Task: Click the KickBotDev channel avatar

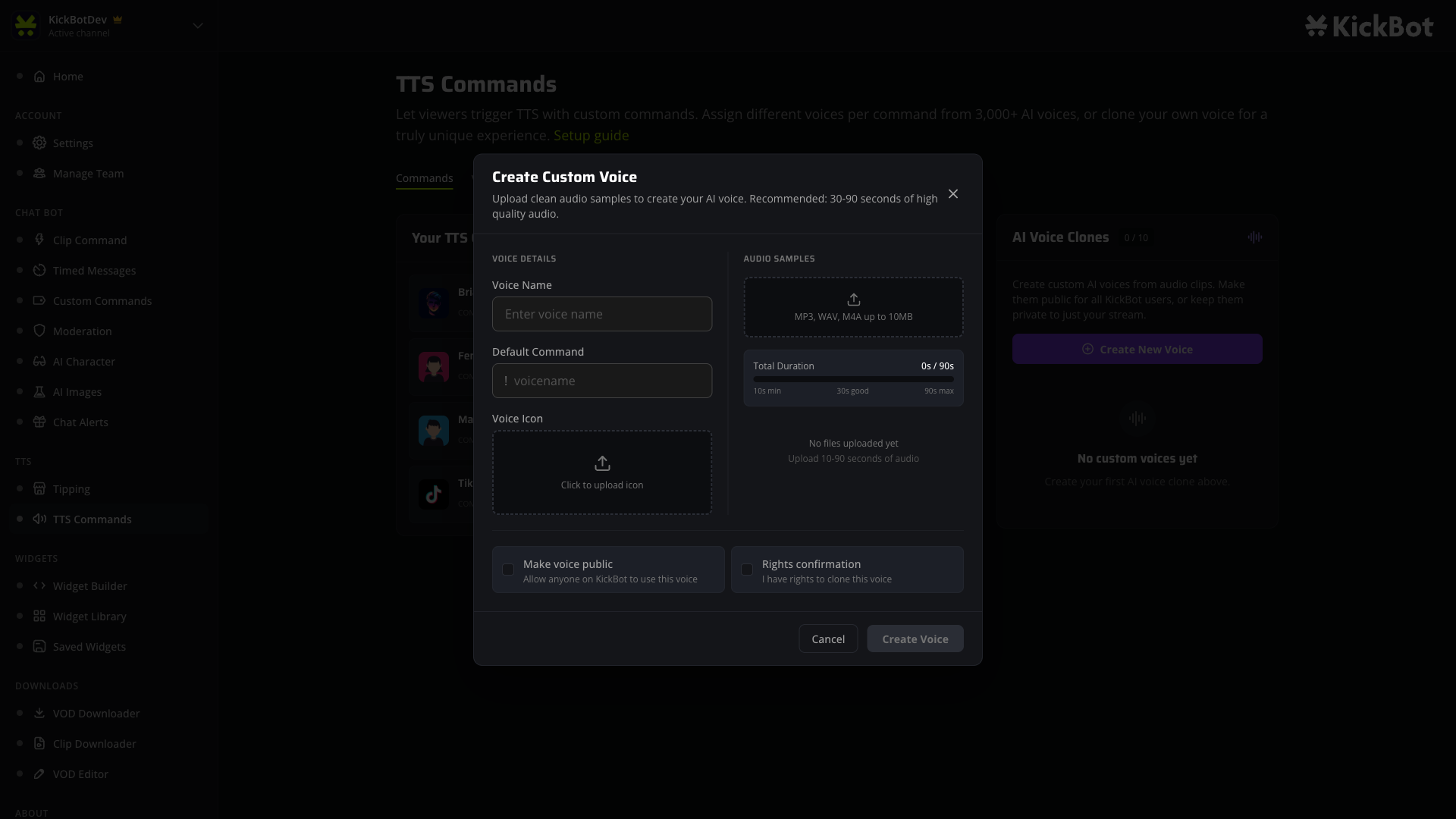Action: pos(26,26)
